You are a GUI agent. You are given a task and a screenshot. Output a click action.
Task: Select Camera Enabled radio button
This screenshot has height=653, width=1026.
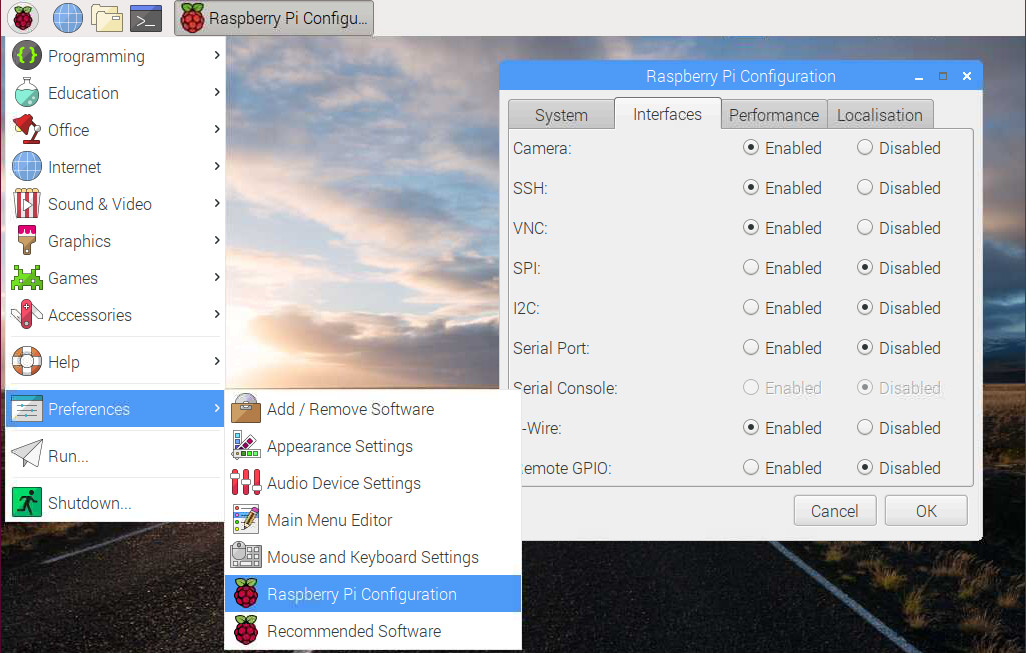coord(751,147)
